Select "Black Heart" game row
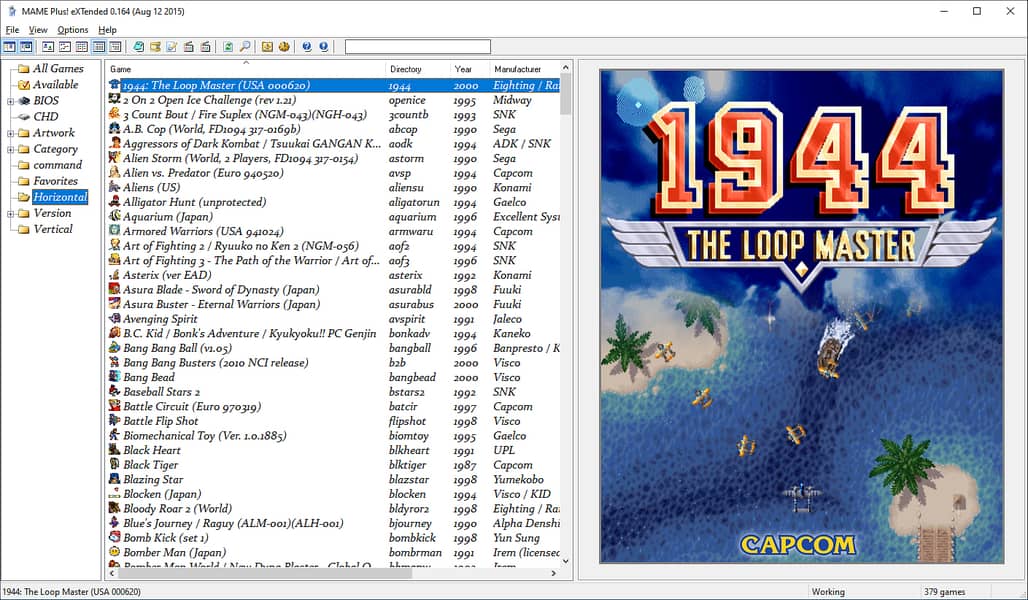Image resolution: width=1028 pixels, height=600 pixels. 334,450
